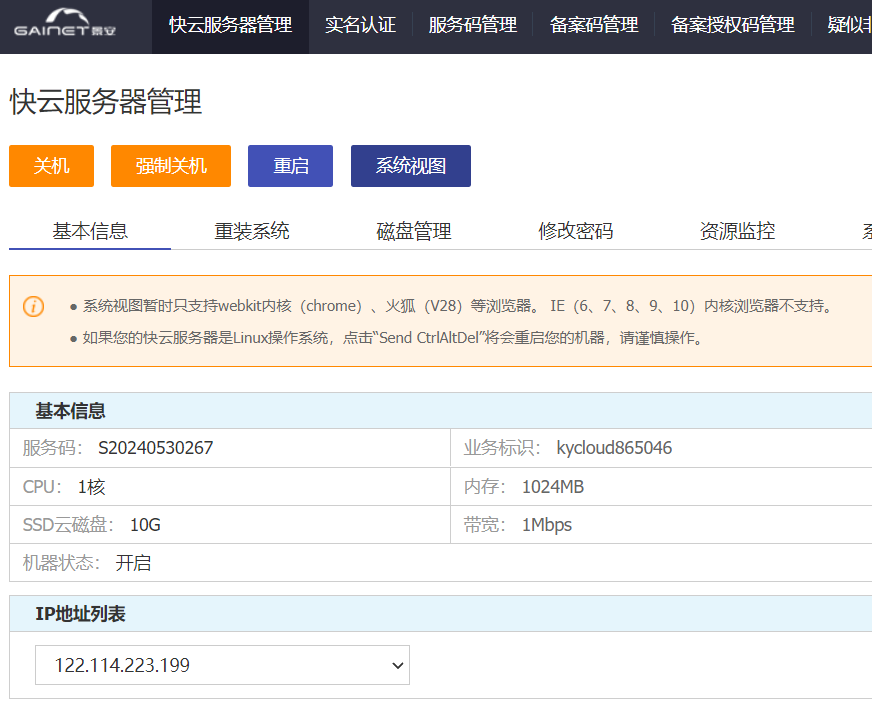Click the service code value S20240530267
Screen dimensions: 872x705
tap(155, 448)
